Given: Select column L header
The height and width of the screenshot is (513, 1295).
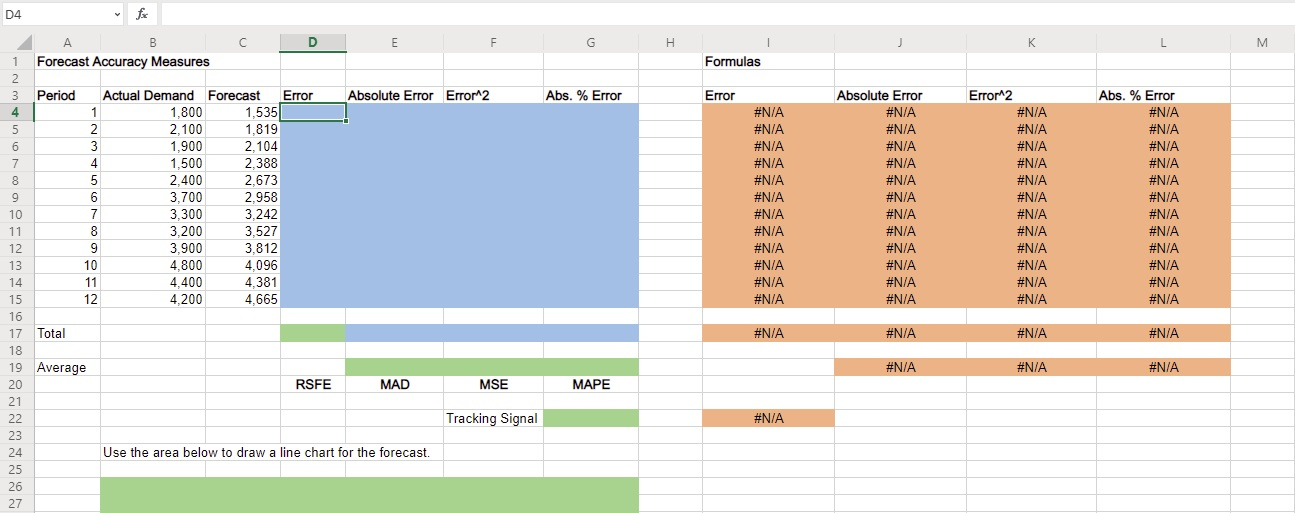Looking at the screenshot, I should pos(1164,43).
